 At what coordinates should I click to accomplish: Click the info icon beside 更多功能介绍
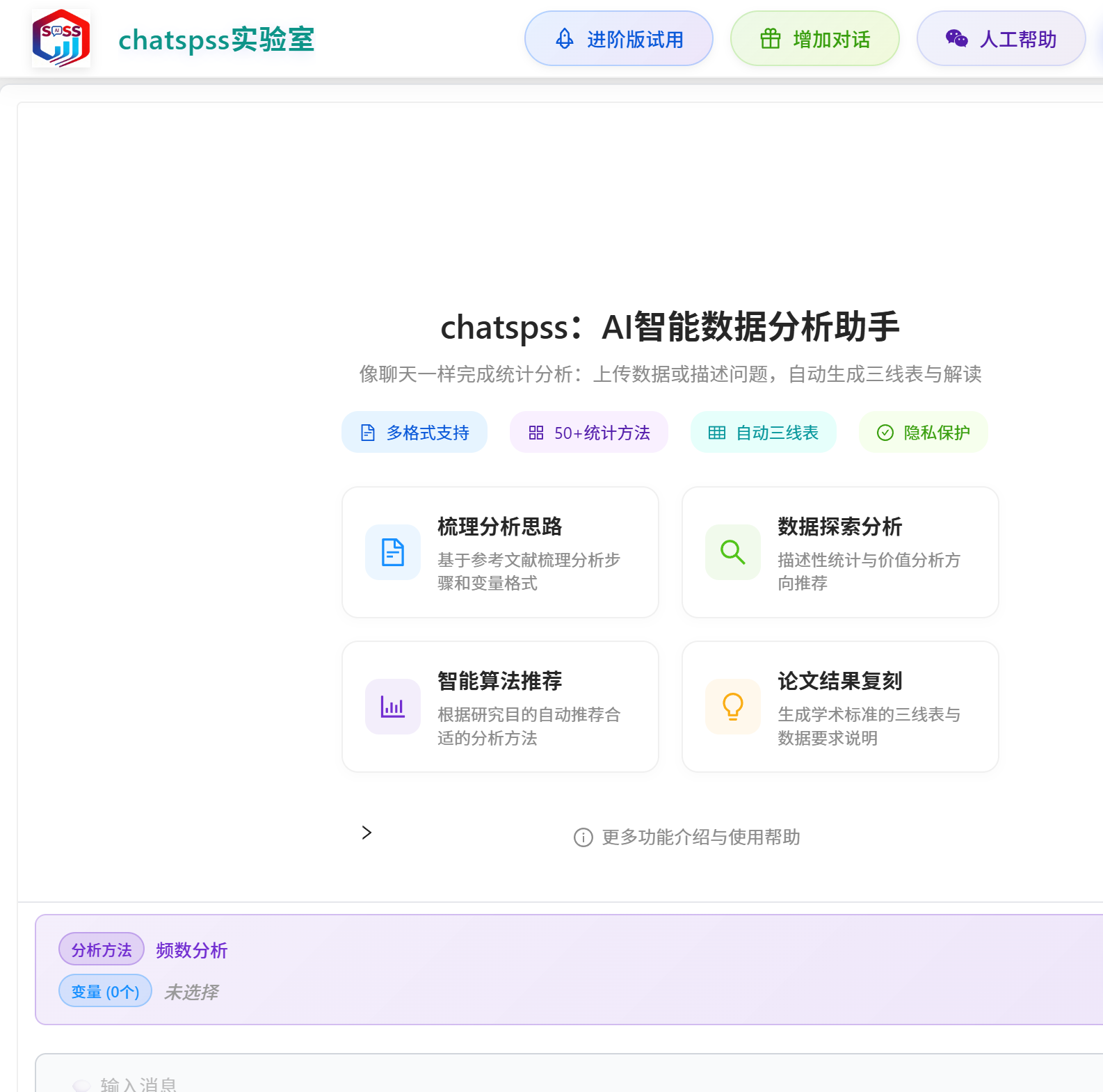click(x=583, y=837)
